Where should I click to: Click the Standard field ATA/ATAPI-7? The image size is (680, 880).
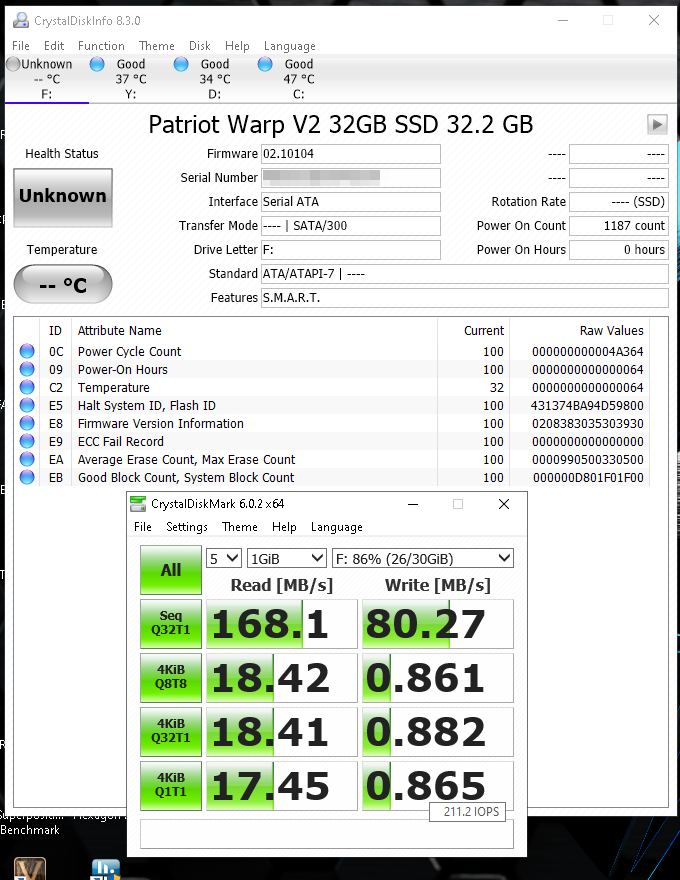point(465,274)
